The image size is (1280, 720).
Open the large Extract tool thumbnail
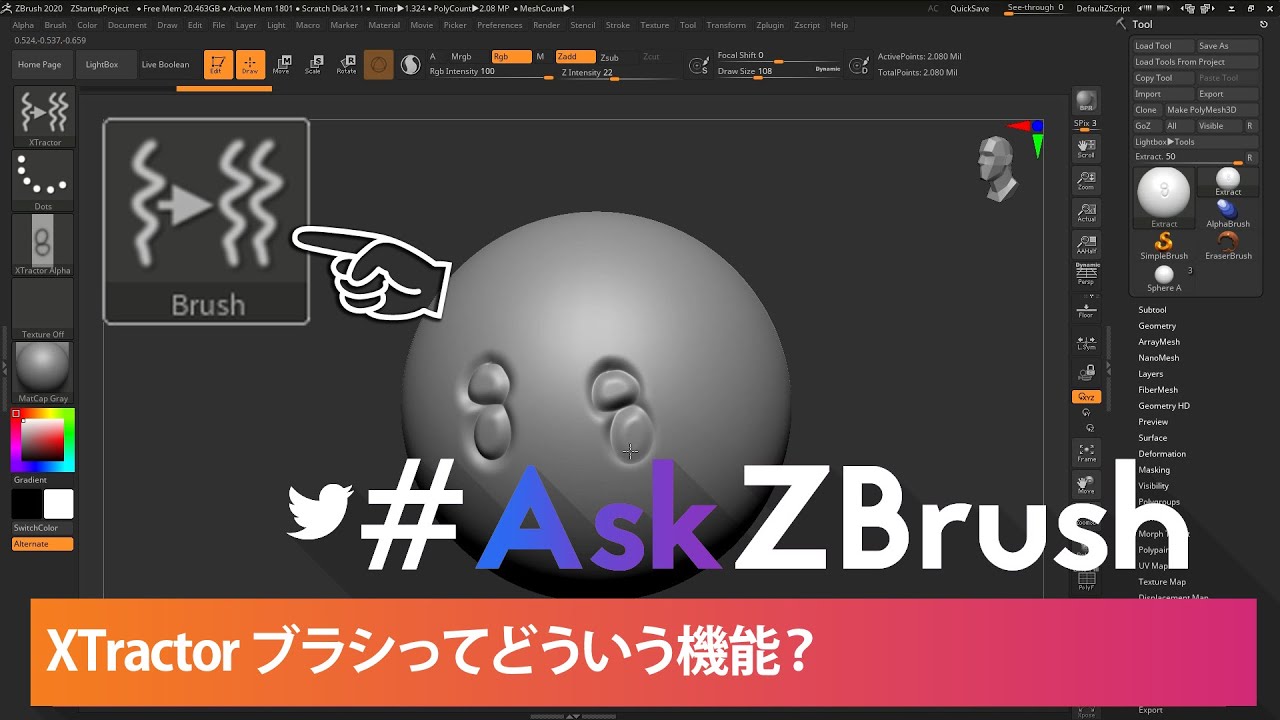[x=1164, y=197]
